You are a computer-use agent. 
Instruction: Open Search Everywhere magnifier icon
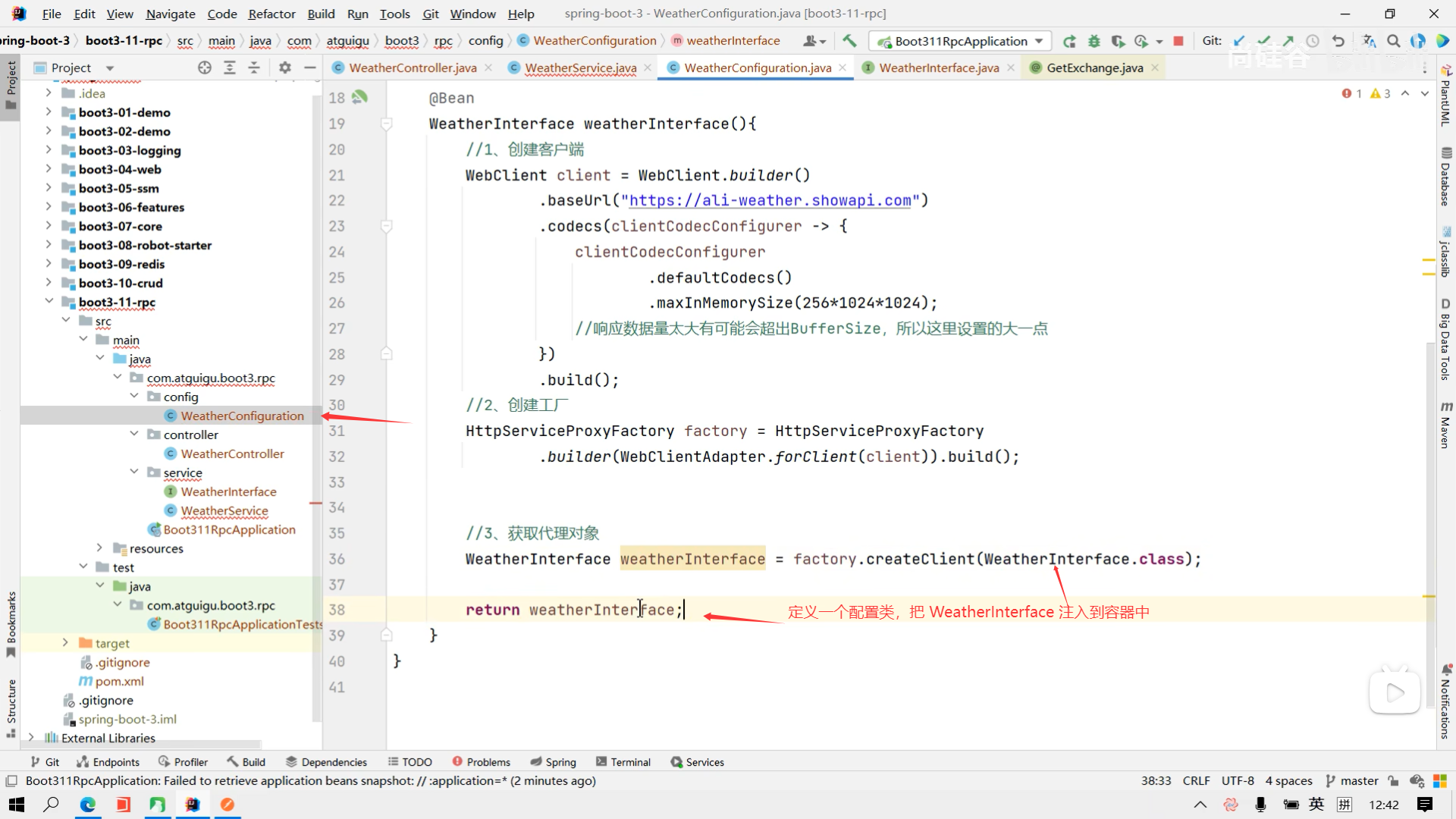pyautogui.click(x=1394, y=41)
